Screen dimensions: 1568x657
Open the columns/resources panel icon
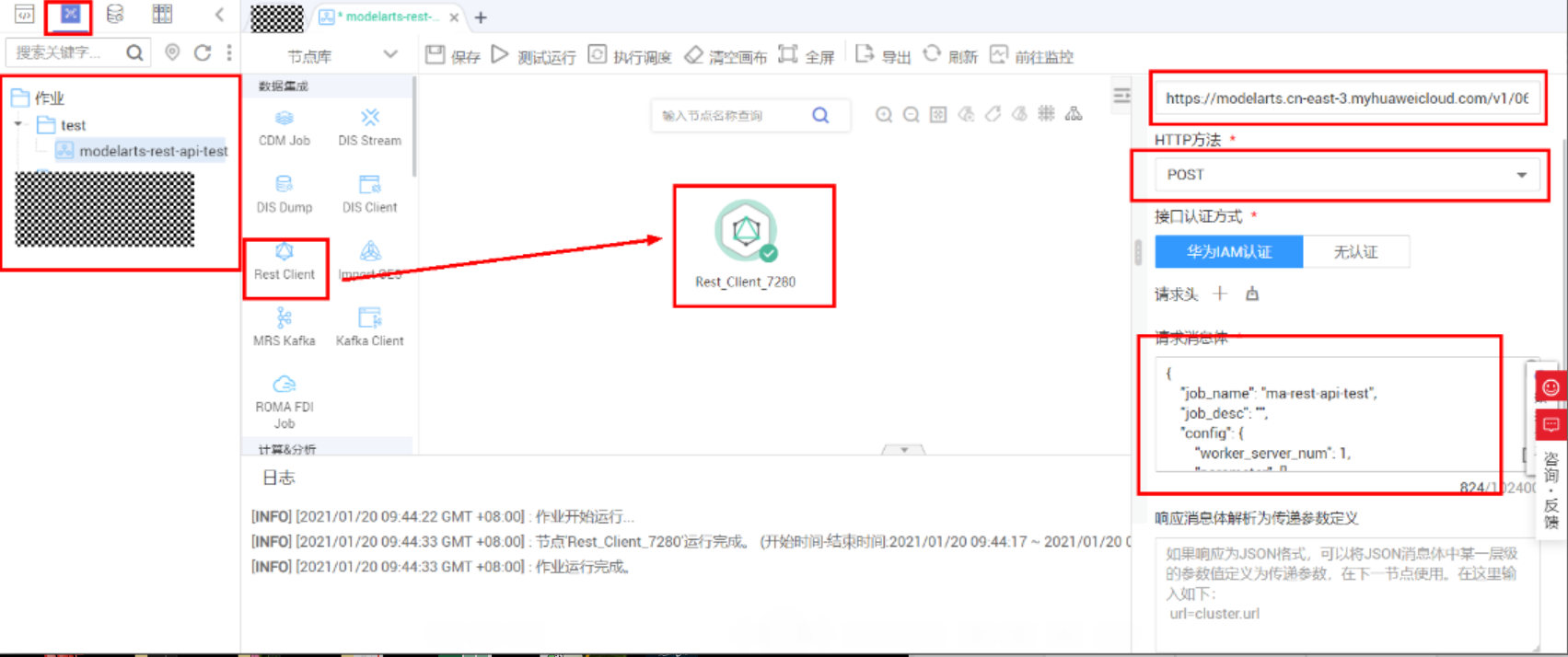click(162, 14)
